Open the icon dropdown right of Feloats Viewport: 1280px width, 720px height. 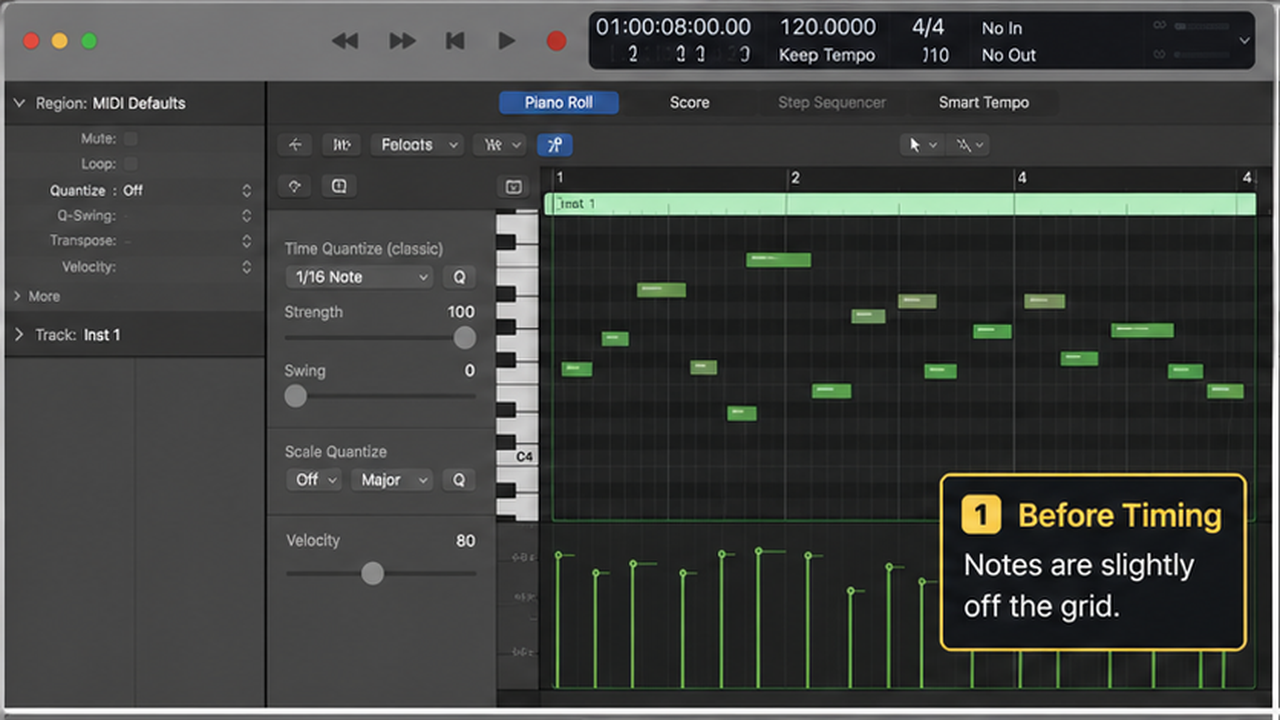[x=502, y=145]
